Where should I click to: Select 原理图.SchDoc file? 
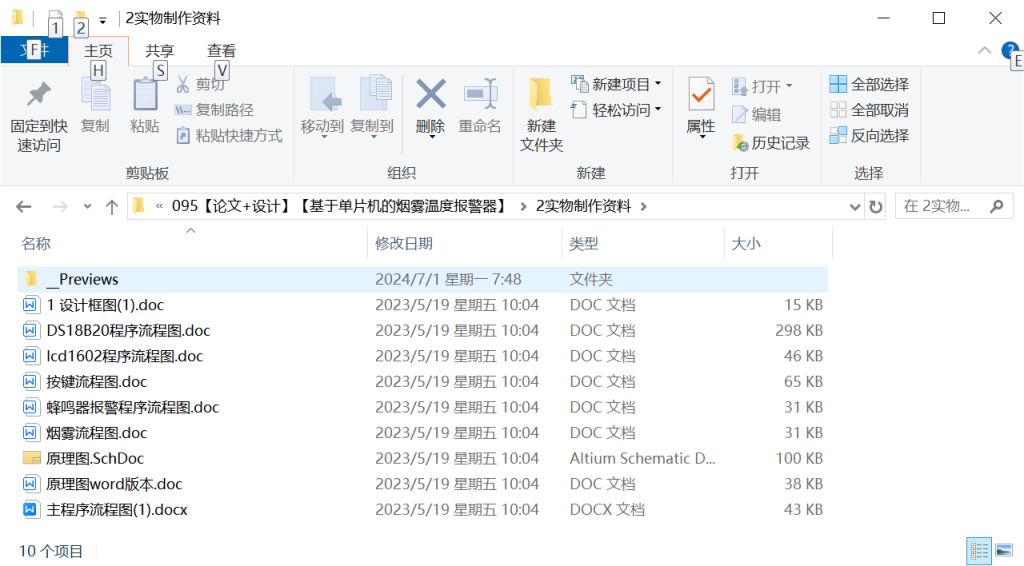click(x=423, y=458)
